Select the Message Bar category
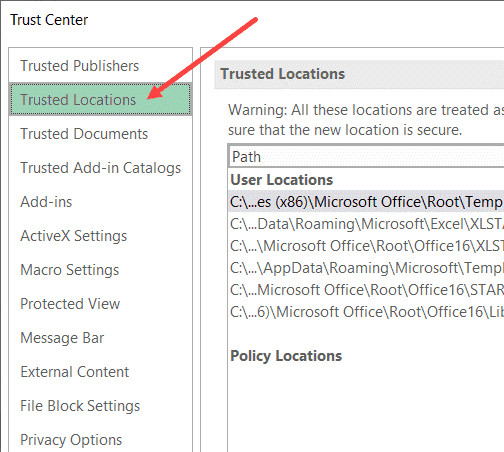 [x=100, y=338]
